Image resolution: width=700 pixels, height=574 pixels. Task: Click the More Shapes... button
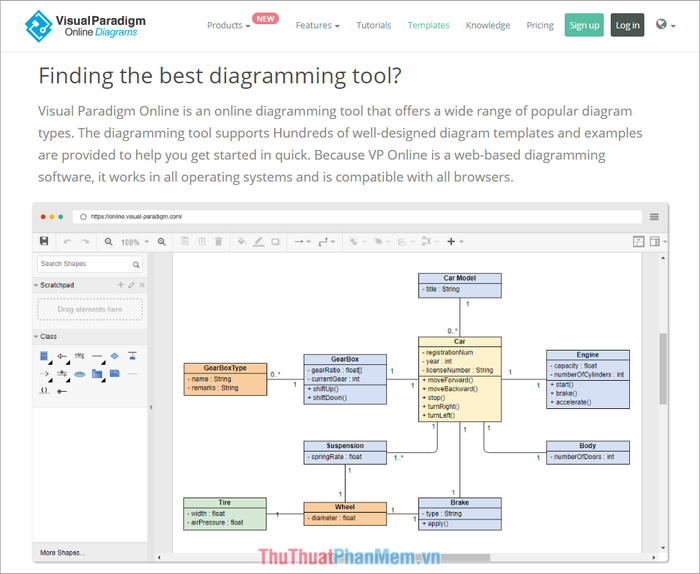click(62, 553)
